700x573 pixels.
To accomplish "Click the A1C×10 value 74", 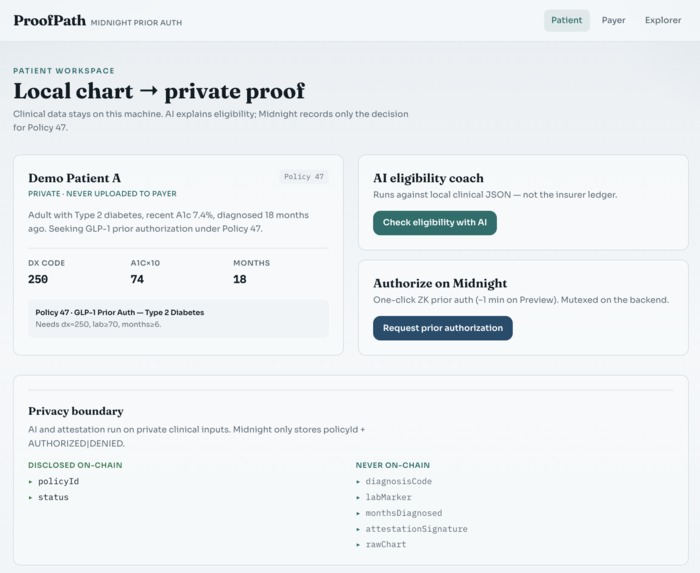I will pyautogui.click(x=137, y=279).
